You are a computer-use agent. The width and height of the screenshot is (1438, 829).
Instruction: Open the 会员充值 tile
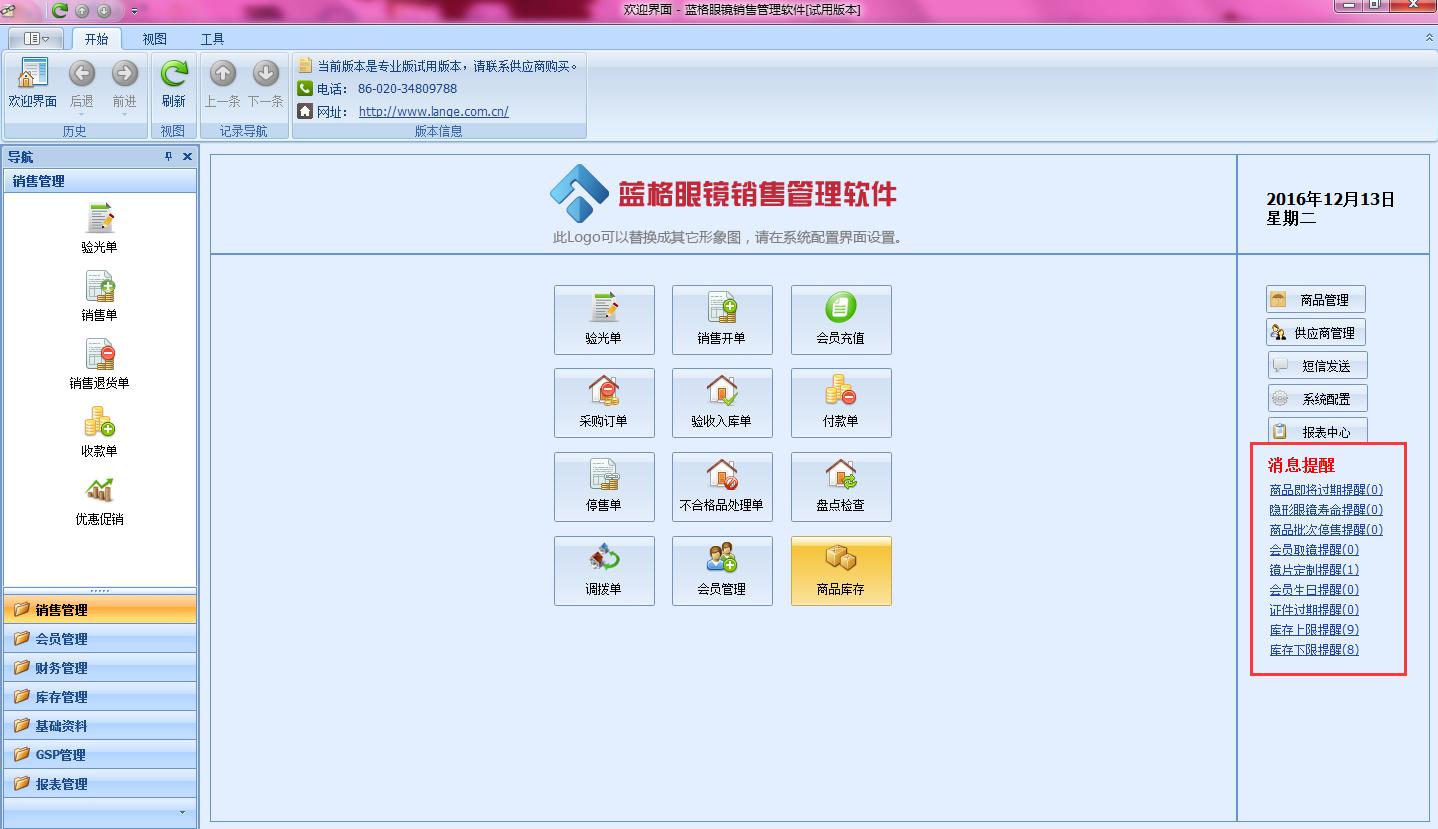coord(840,319)
